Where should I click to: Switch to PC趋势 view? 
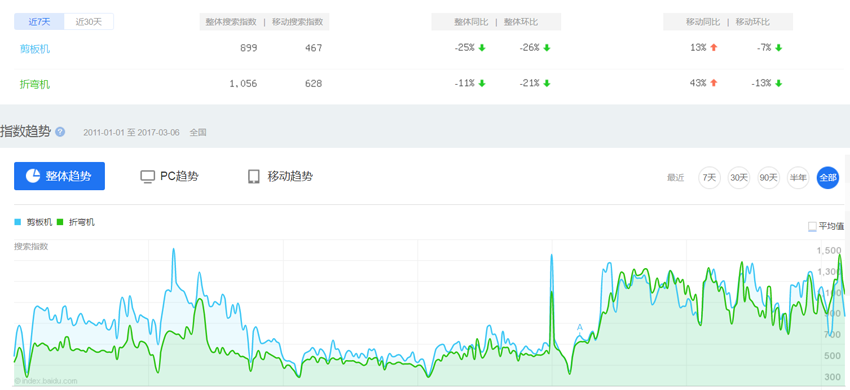(x=169, y=176)
